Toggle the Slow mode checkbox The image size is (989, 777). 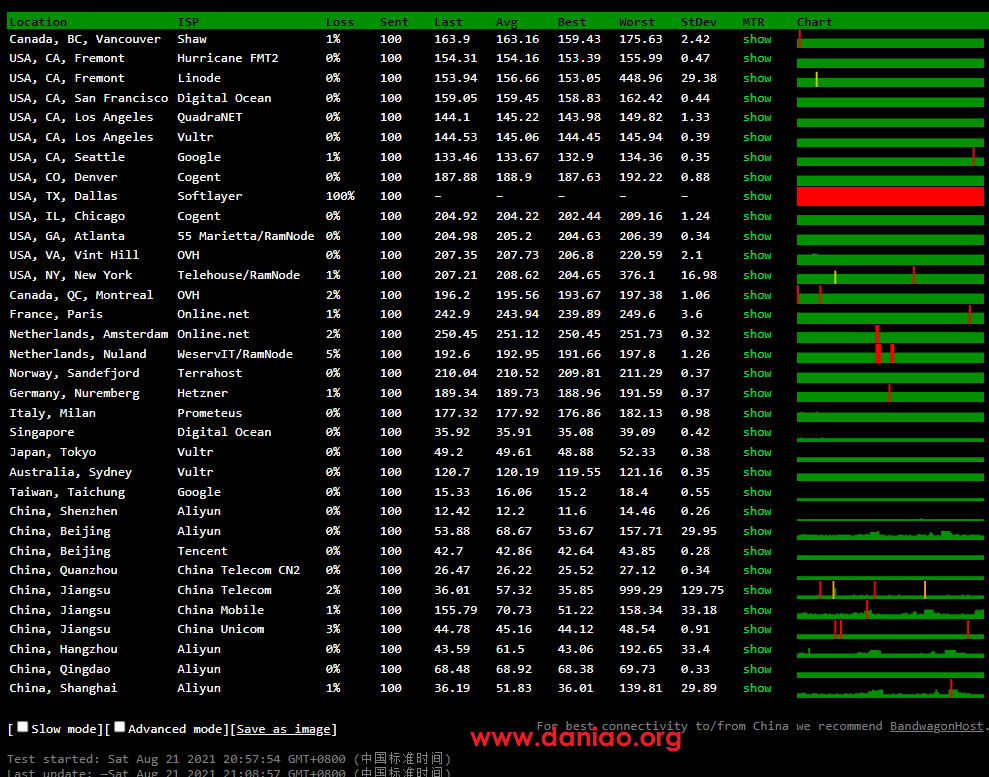[22, 727]
